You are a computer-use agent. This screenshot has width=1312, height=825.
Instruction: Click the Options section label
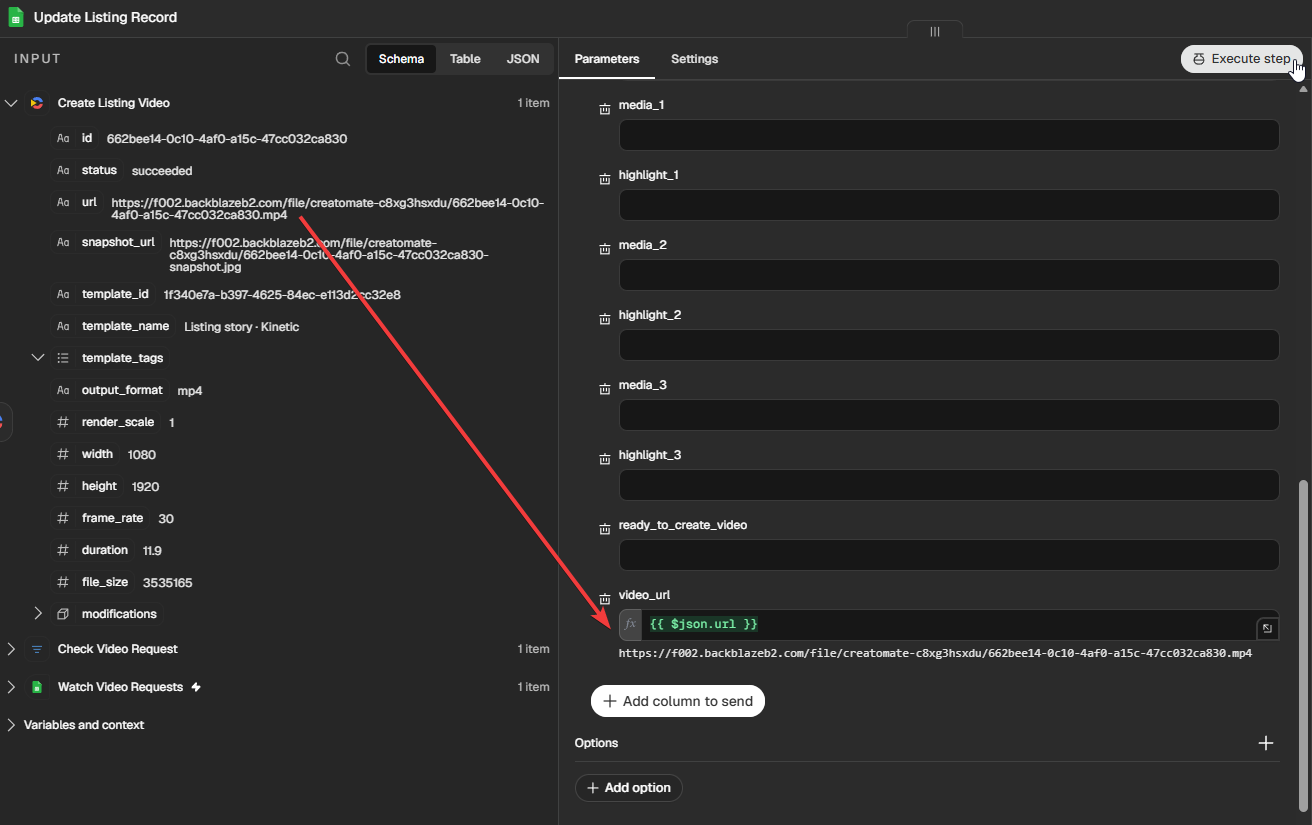596,743
